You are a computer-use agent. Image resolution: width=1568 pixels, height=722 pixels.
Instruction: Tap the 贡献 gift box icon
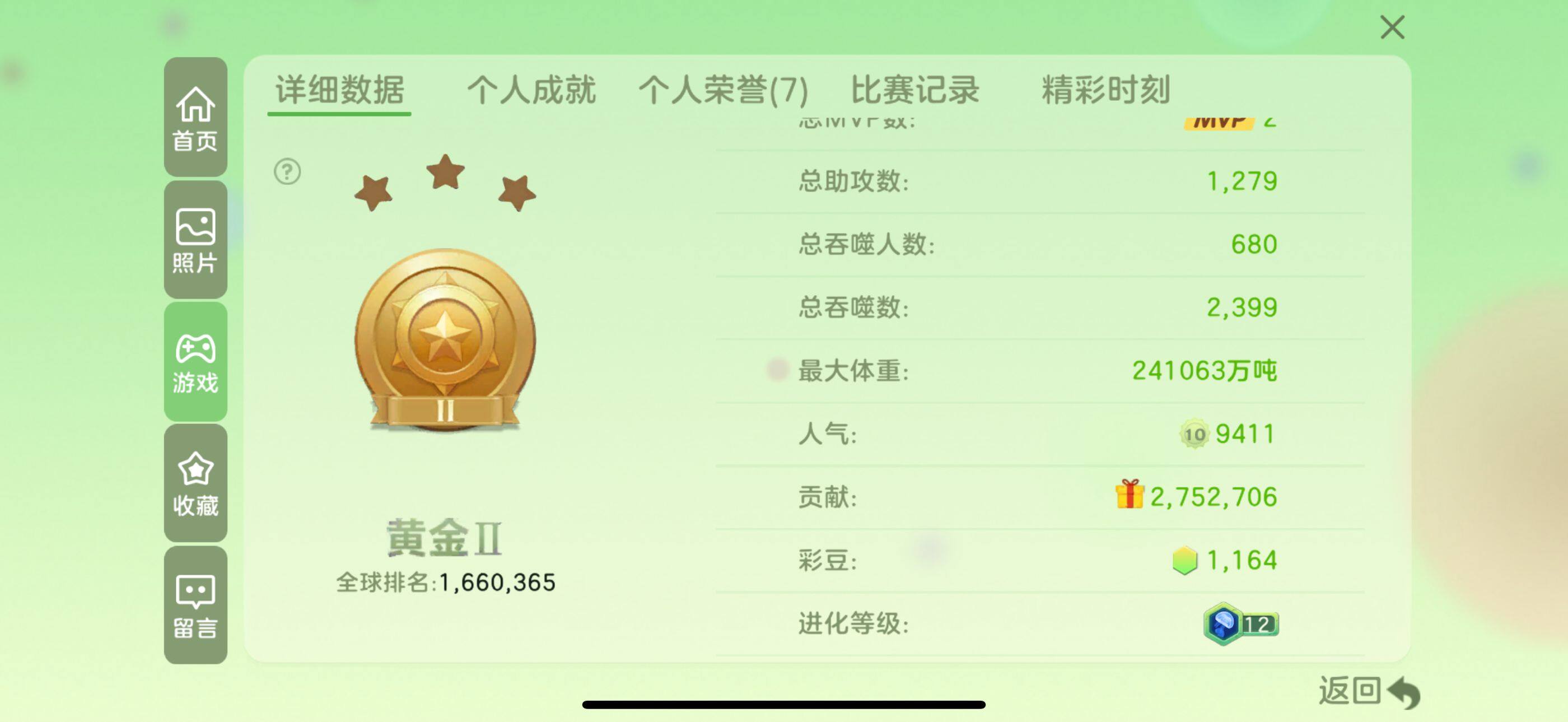pos(1130,495)
